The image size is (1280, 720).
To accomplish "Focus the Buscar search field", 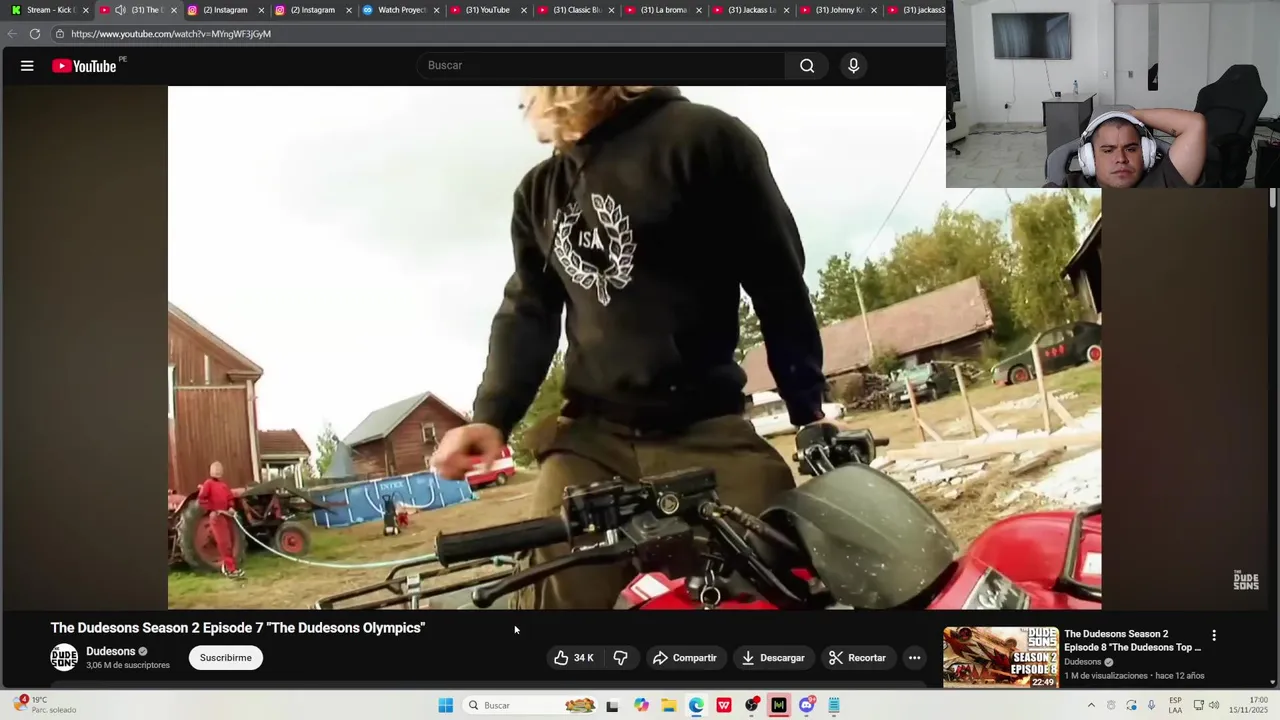I will (x=601, y=66).
